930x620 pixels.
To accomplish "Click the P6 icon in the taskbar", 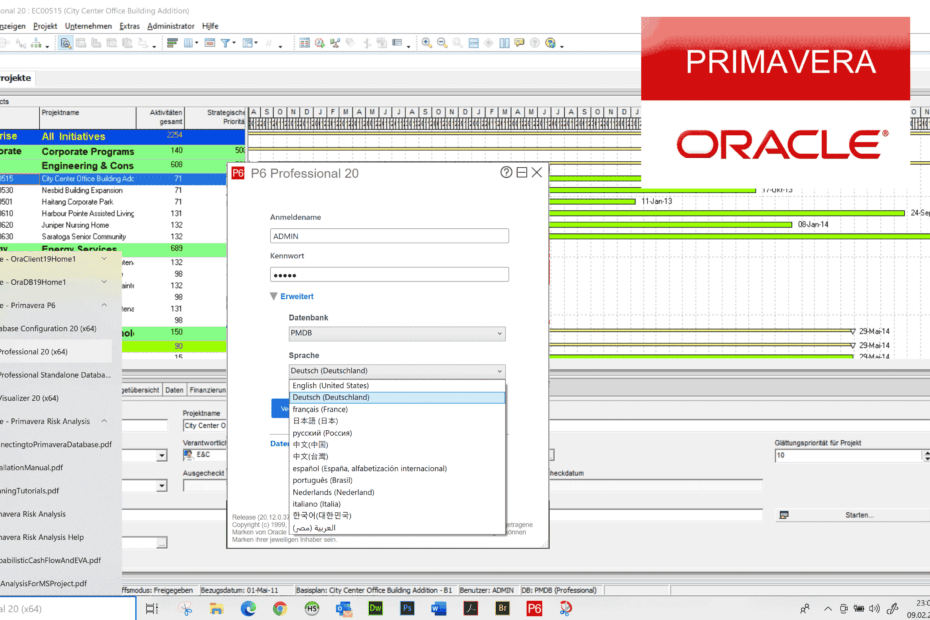I will (535, 608).
